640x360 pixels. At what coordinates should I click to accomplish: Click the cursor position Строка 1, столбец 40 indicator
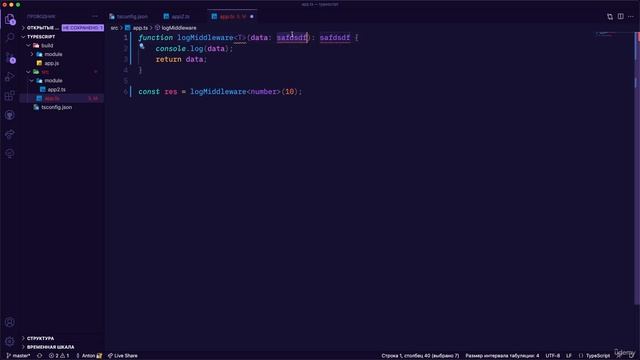tap(420, 356)
